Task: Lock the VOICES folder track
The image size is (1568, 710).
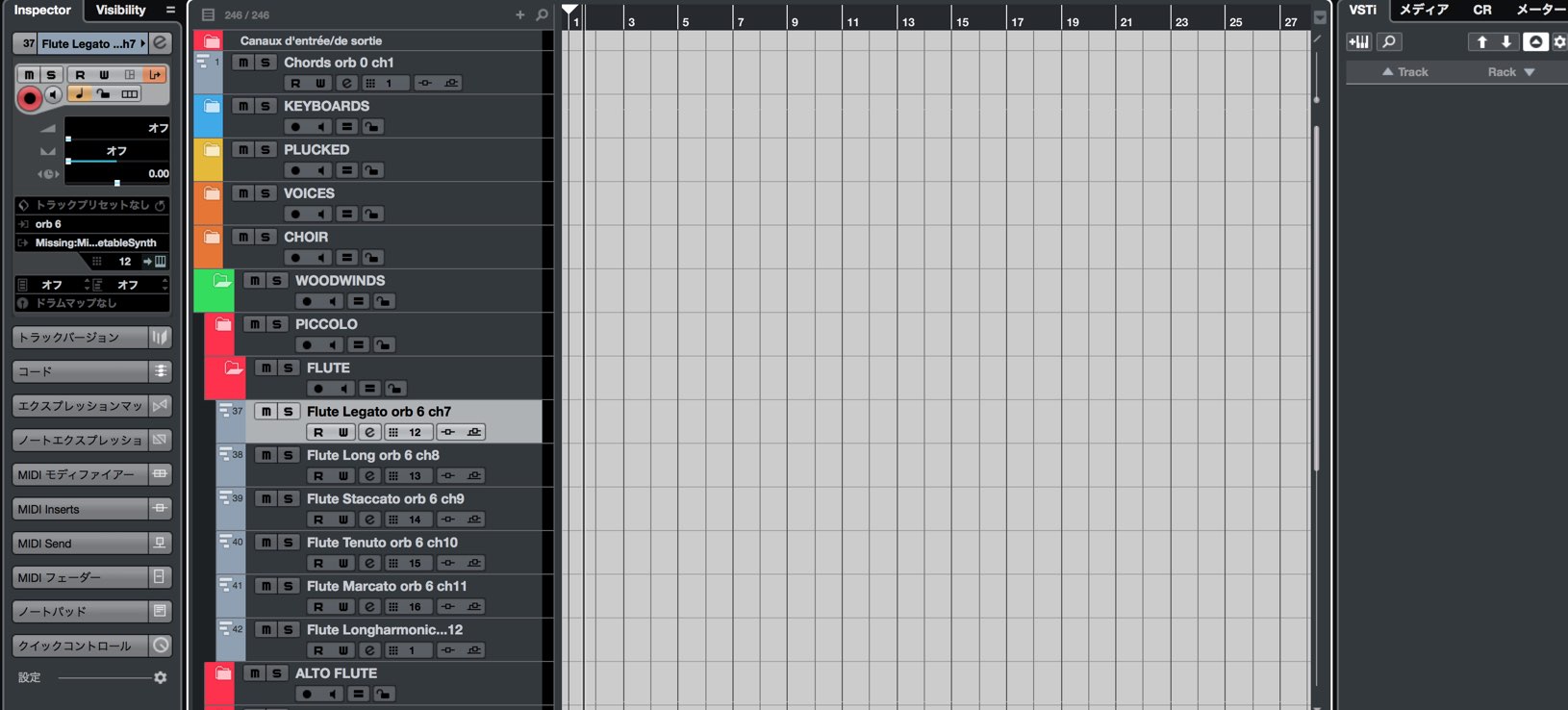Action: (372, 214)
